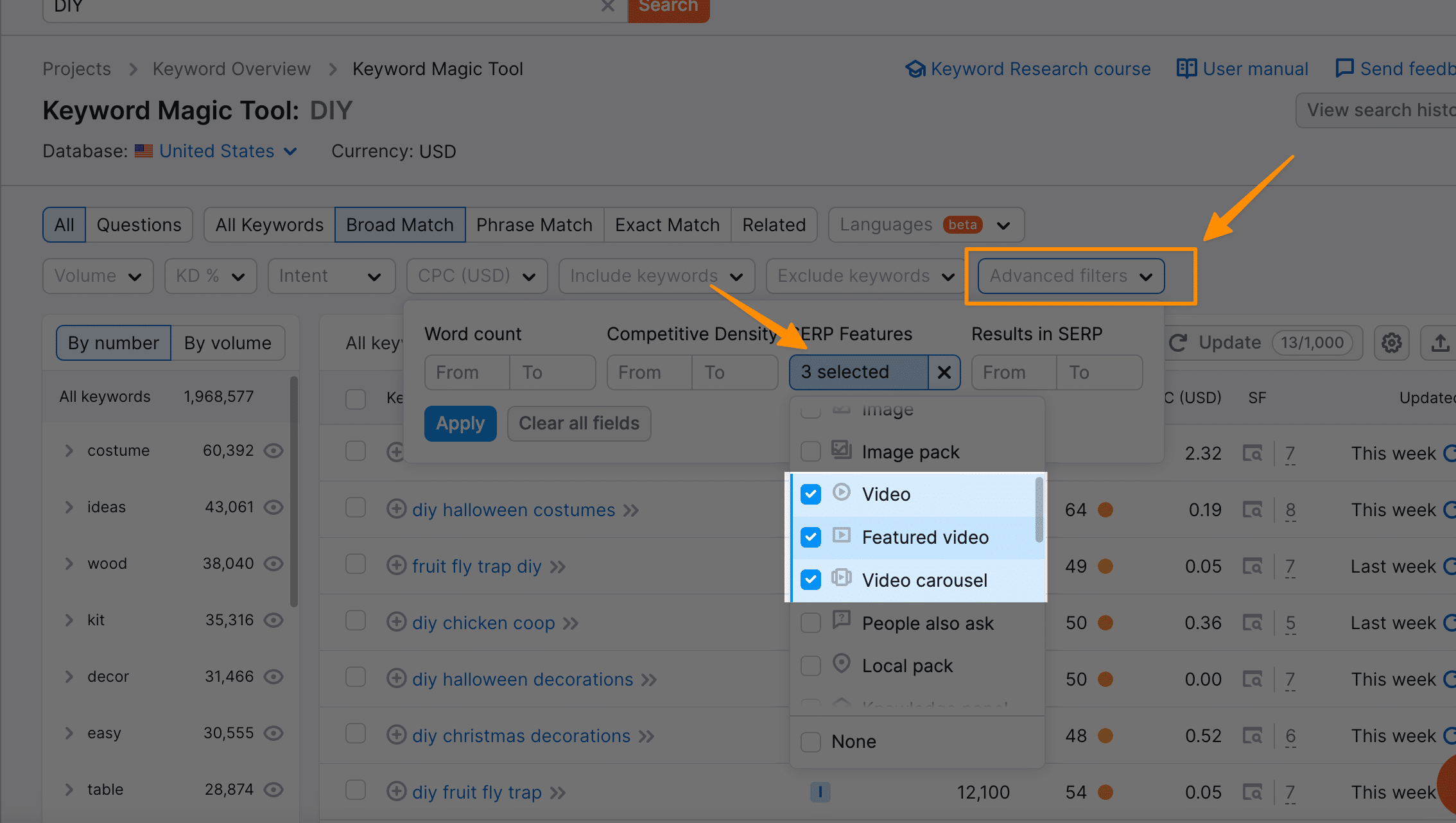1456x823 pixels.
Task: Click the Clear all fields button
Action: [579, 421]
